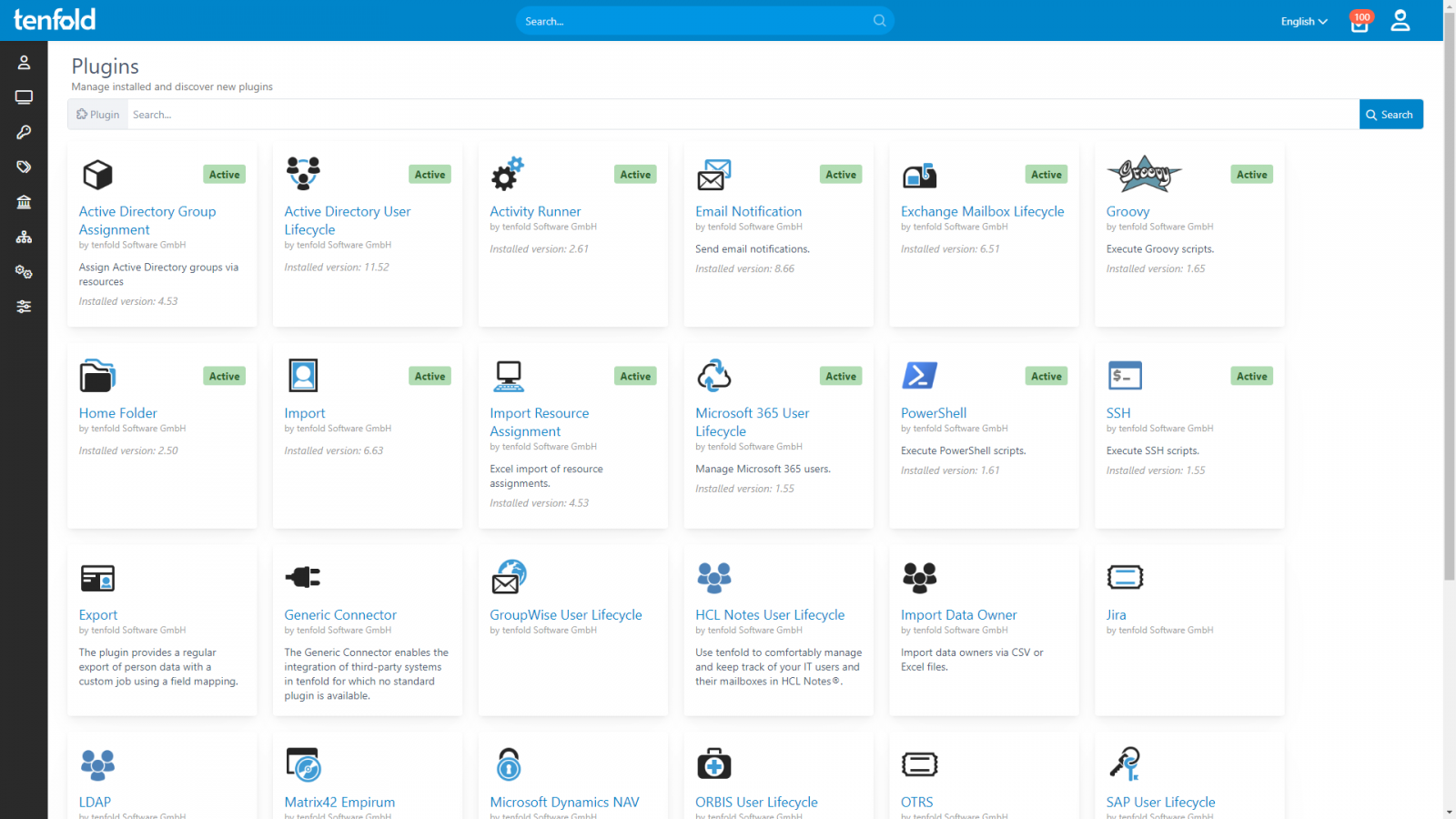The image size is (1456, 819).
Task: Select the org-chart hierarchy icon in the sidebar
Action: (24, 237)
